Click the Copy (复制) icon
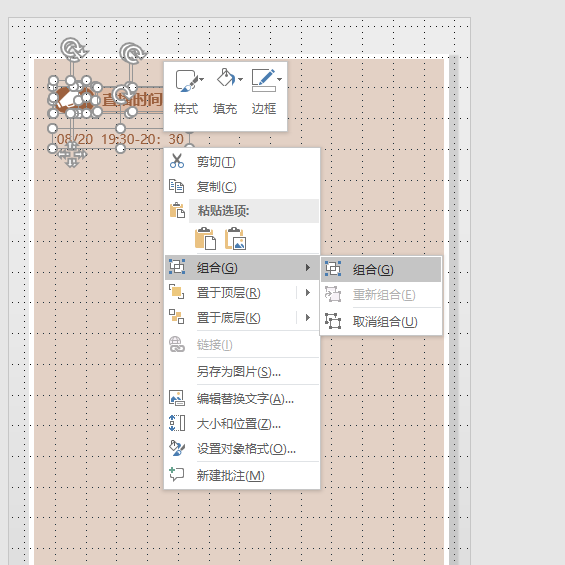The width and height of the screenshot is (565, 565). (177, 186)
